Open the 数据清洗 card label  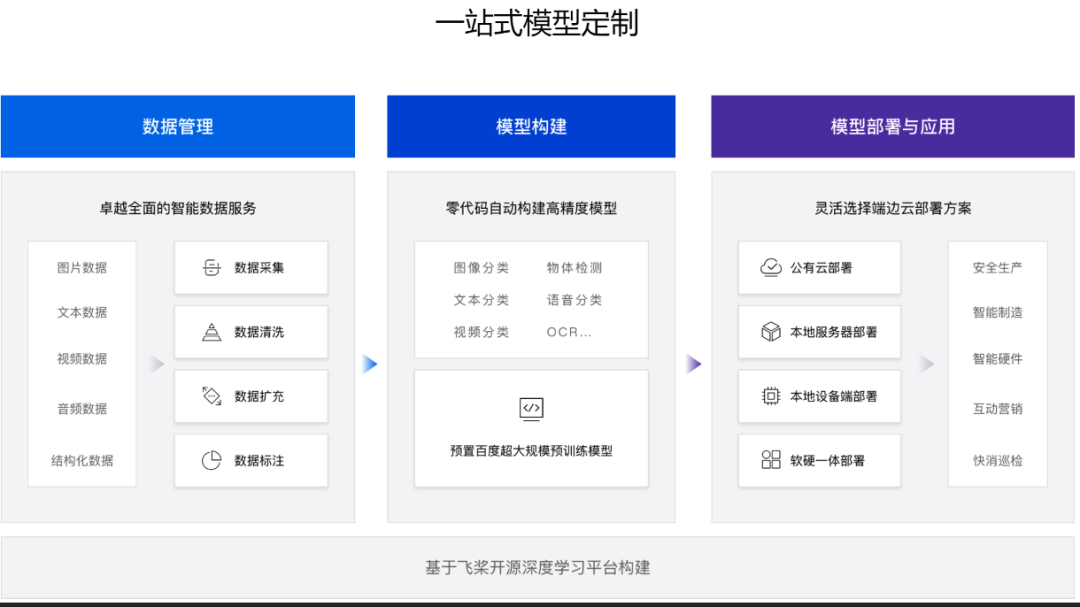coord(259,332)
